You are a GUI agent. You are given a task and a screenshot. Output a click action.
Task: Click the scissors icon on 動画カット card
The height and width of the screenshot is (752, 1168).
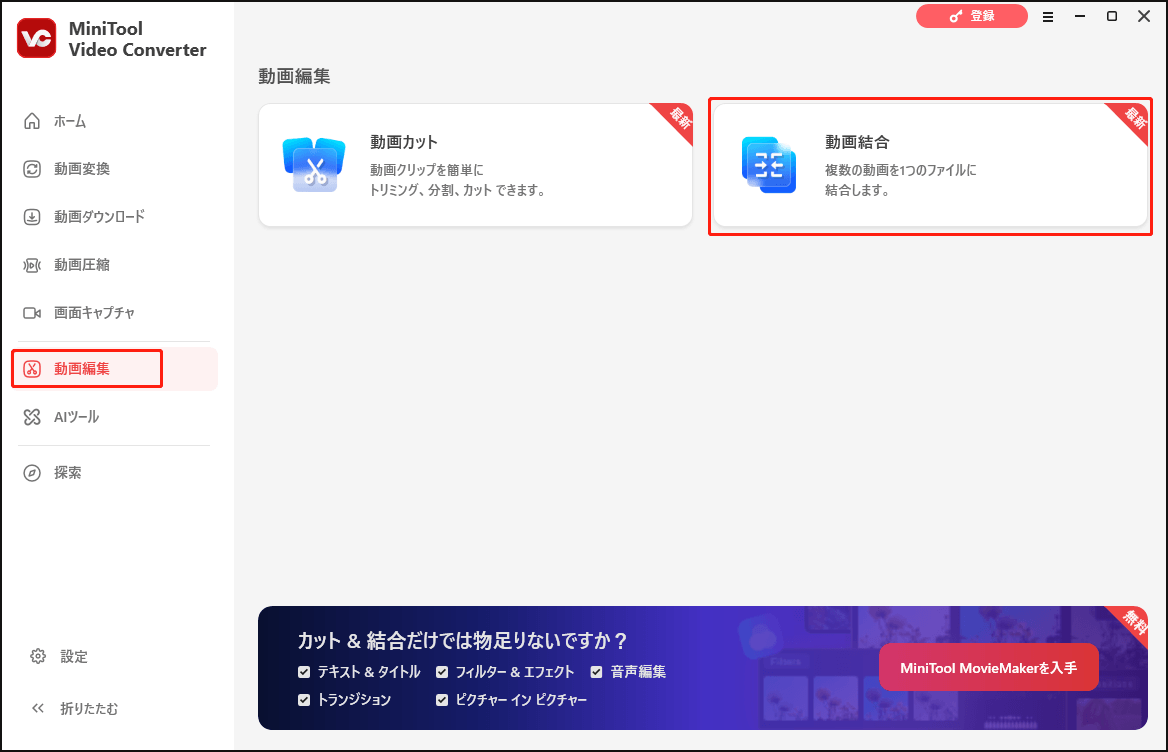[x=314, y=165]
